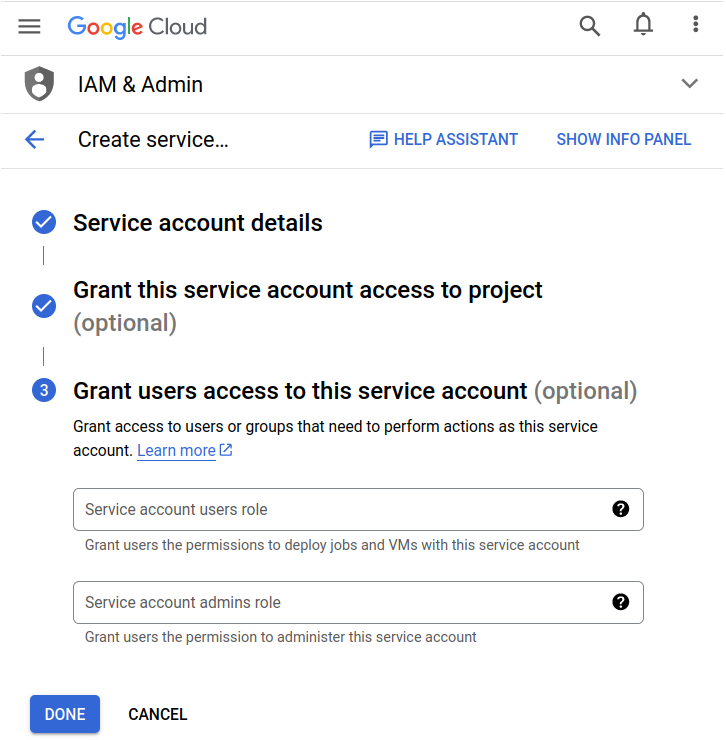Click help icon for users role field
The width and height of the screenshot is (726, 740).
pos(620,509)
